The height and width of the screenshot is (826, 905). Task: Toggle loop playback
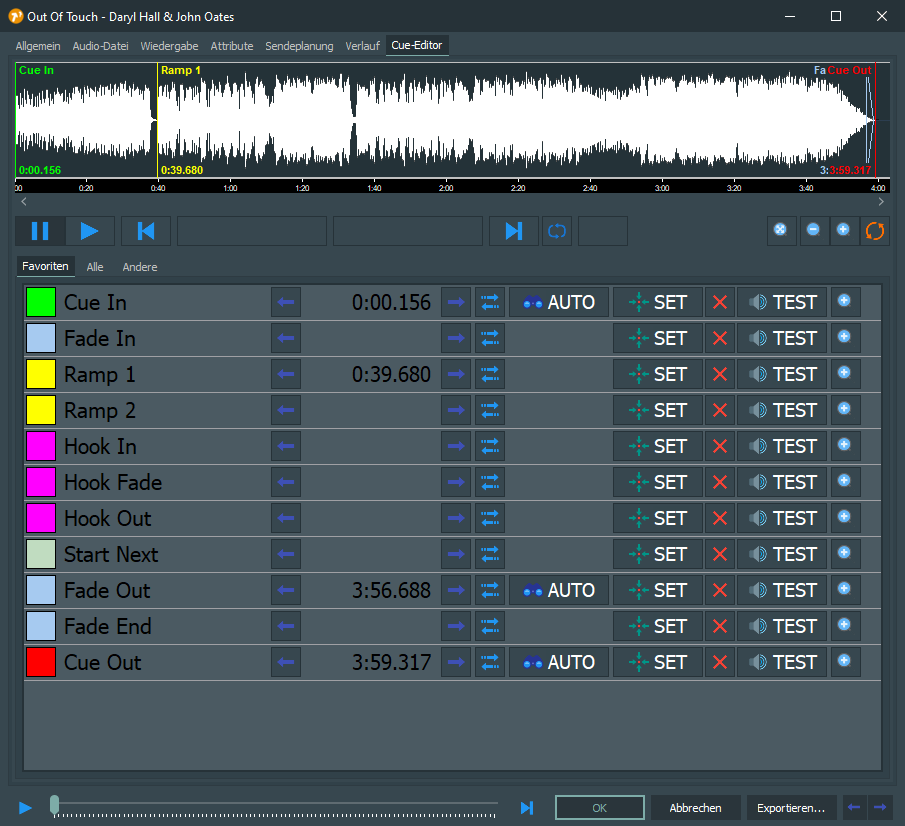pyautogui.click(x=557, y=231)
